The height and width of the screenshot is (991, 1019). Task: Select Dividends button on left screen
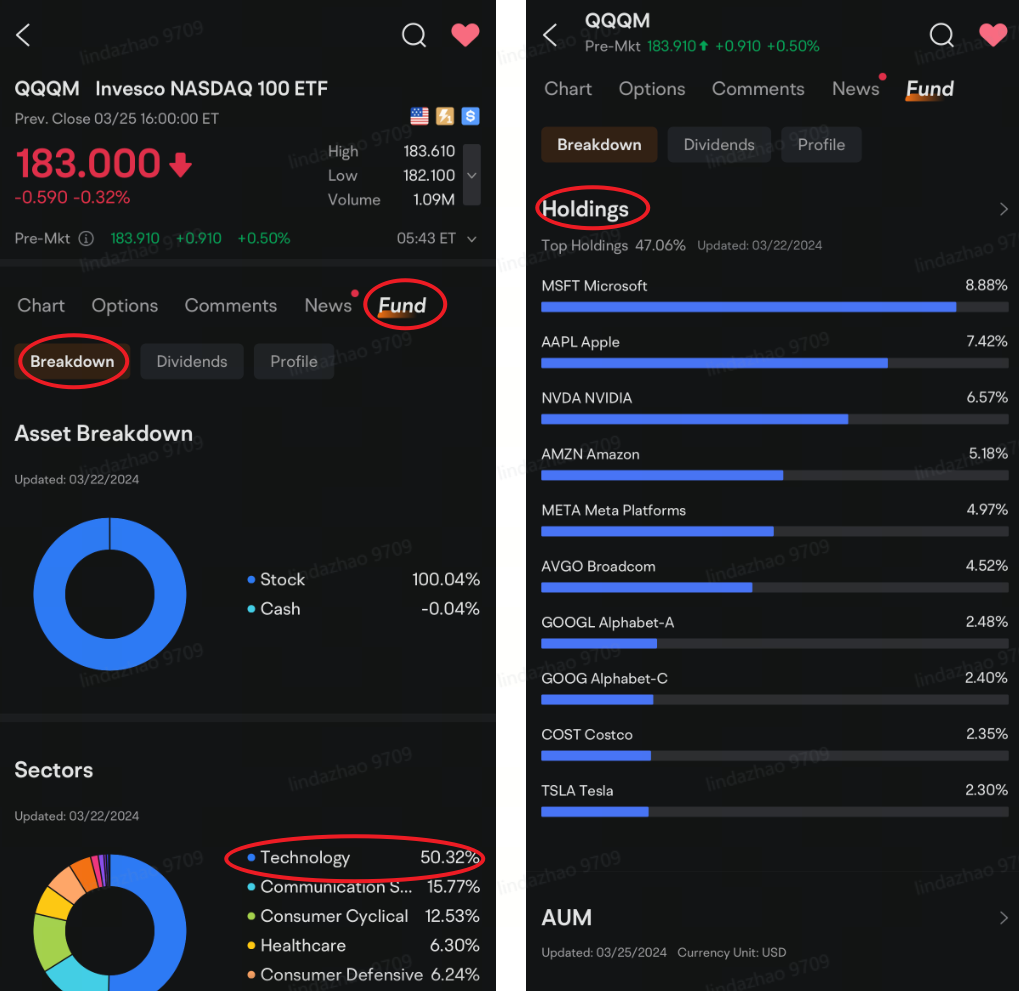(x=192, y=361)
